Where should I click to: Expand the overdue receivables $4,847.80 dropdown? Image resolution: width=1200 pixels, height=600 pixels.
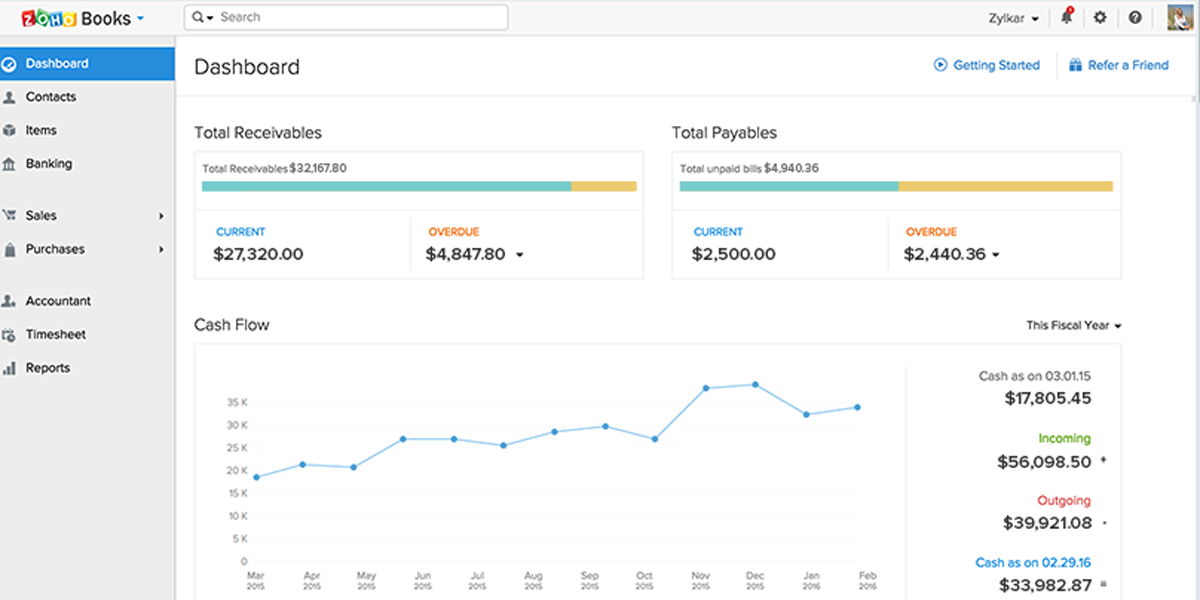click(519, 255)
